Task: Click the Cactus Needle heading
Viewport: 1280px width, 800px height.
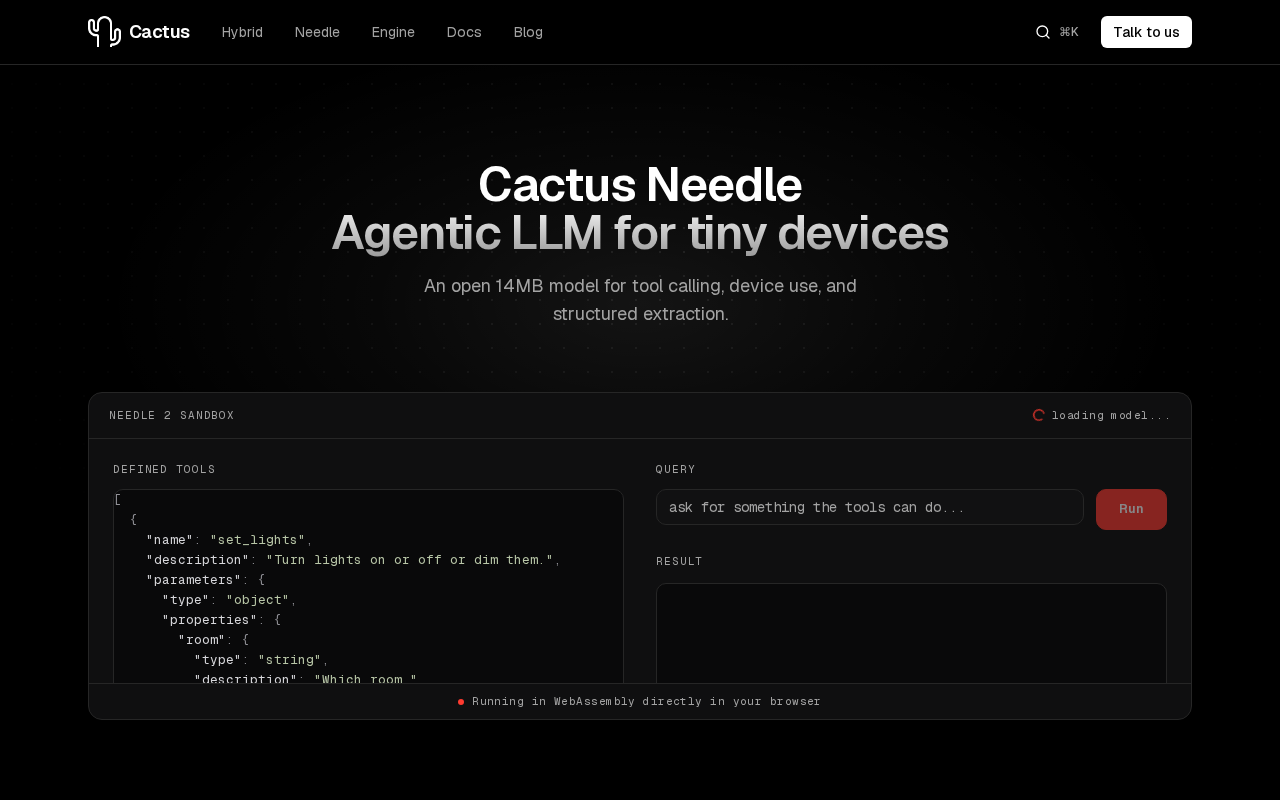Action: 640,185
